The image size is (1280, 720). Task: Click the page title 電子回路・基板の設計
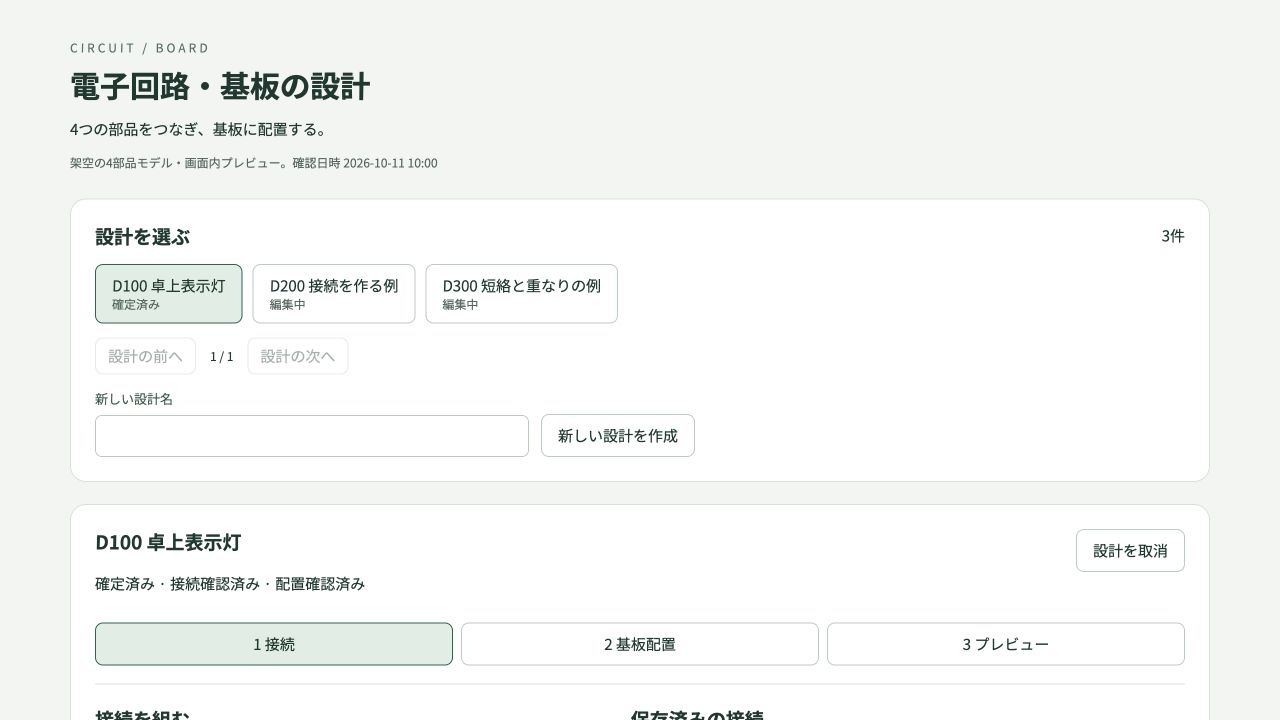point(220,86)
